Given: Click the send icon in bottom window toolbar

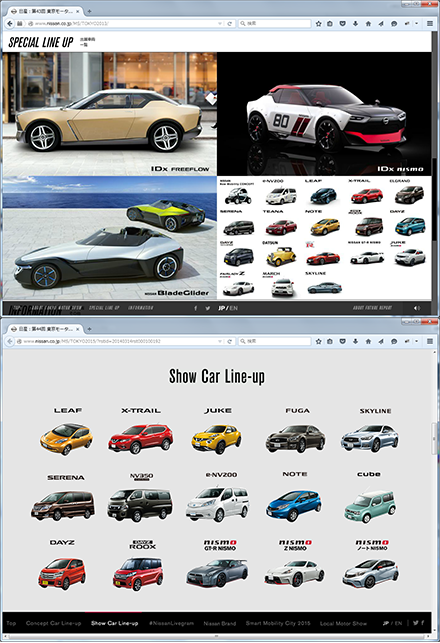Looking at the screenshot, I should pyautogui.click(x=381, y=341).
